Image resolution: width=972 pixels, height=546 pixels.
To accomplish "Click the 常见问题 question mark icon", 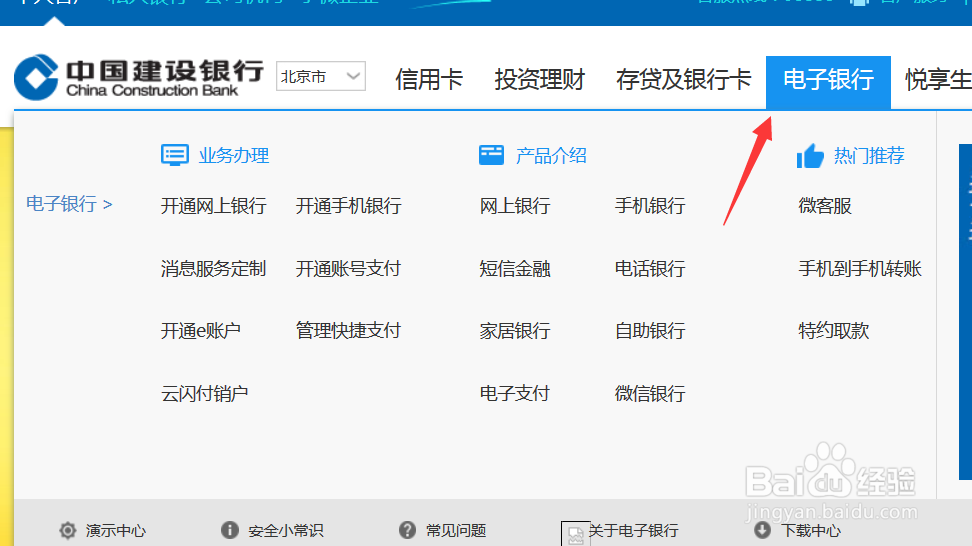I will 407,530.
